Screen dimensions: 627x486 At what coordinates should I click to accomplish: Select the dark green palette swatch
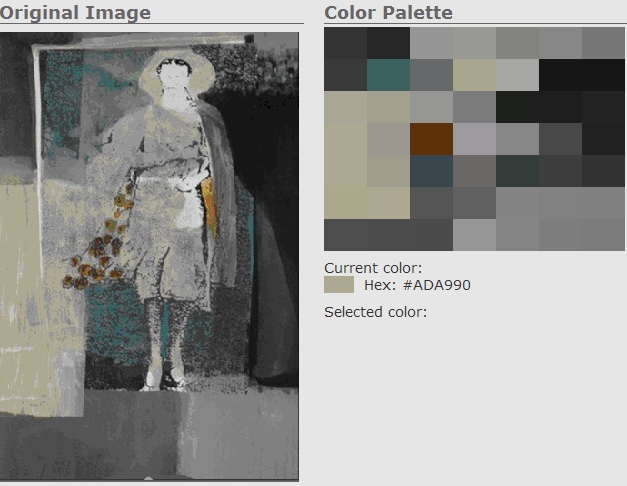[517, 171]
